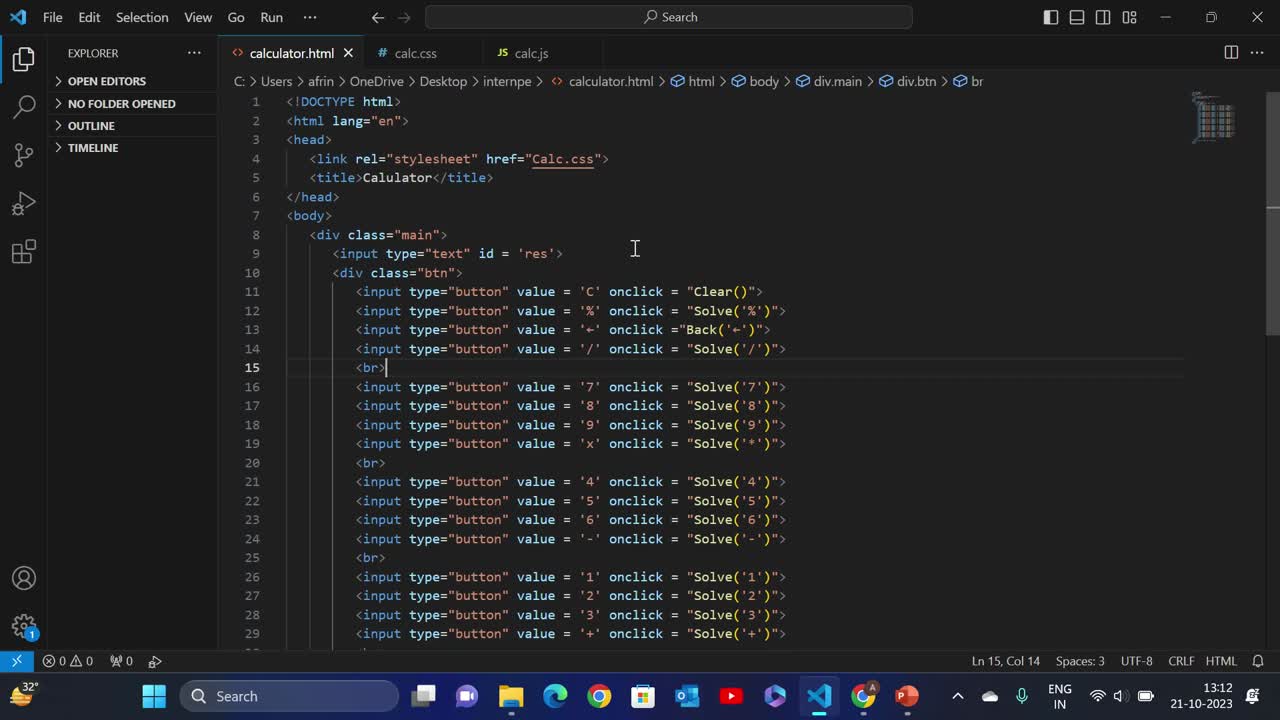Click Spaces: 3 indentation setting
The image size is (1280, 720).
click(1080, 661)
